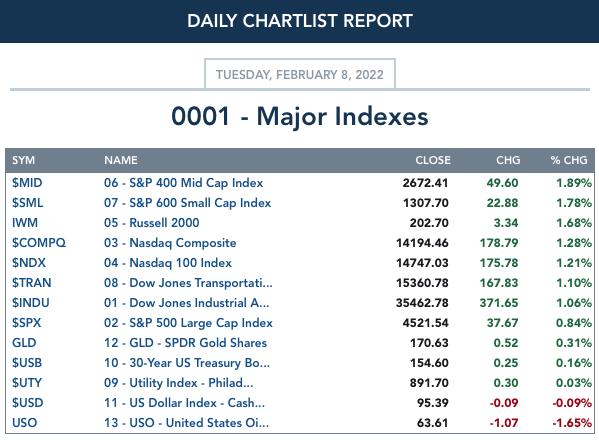Open '06 - S&P 400 Mid Cap Index'
599x440 pixels.
click(183, 183)
